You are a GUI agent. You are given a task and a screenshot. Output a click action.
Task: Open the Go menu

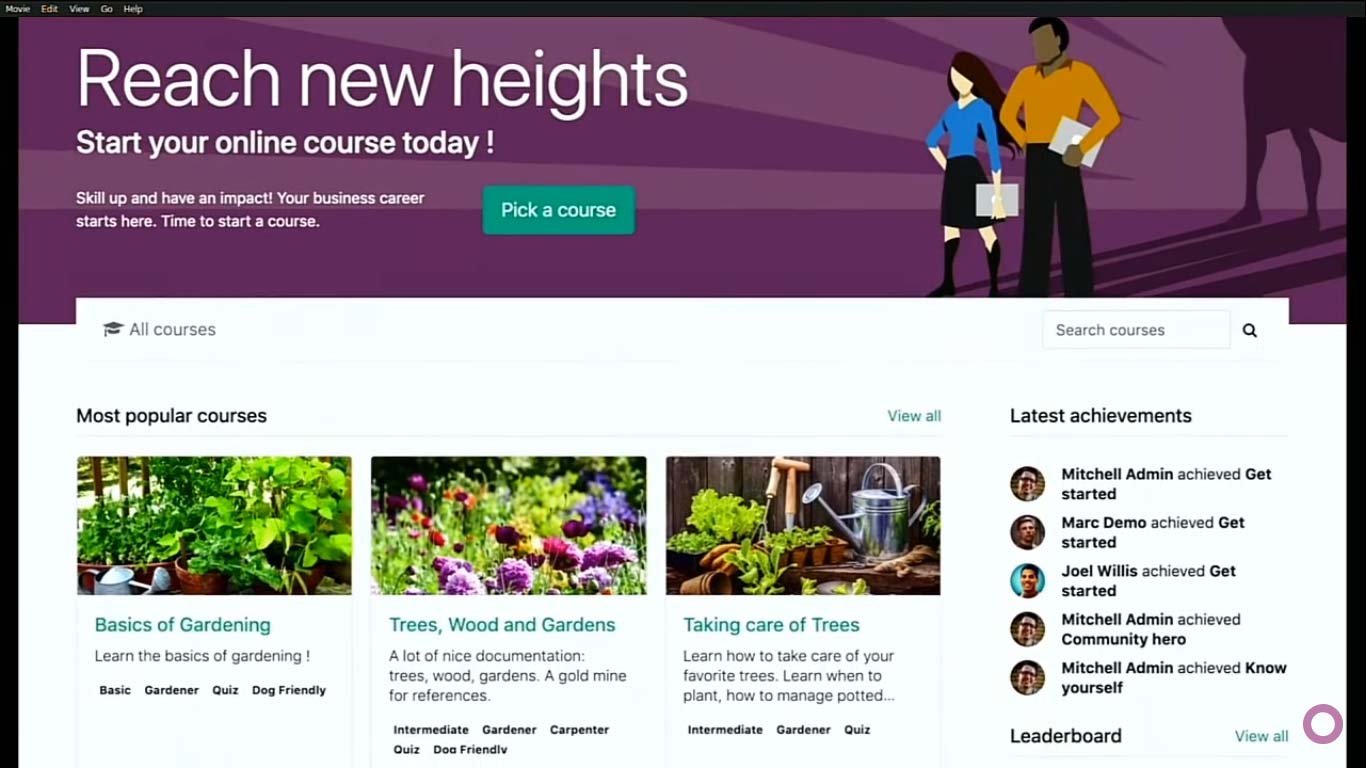(x=106, y=9)
